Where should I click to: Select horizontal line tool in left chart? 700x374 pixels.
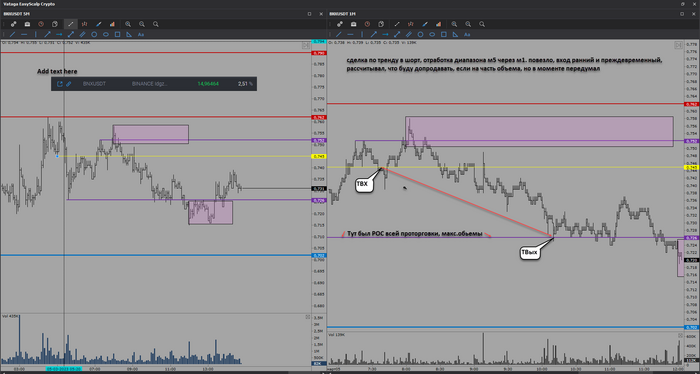[24, 34]
